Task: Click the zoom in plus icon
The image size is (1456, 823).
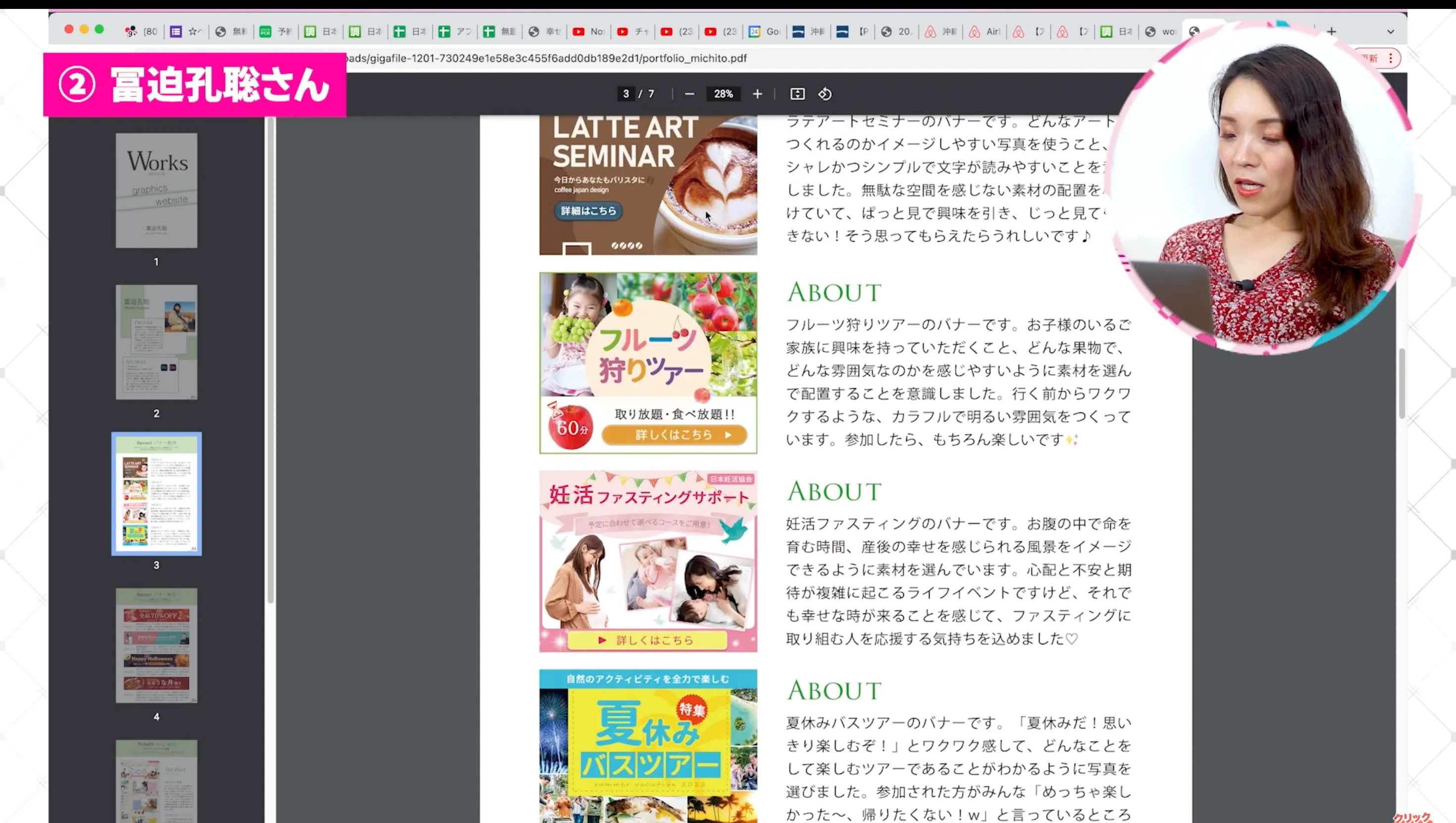Action: pos(757,94)
